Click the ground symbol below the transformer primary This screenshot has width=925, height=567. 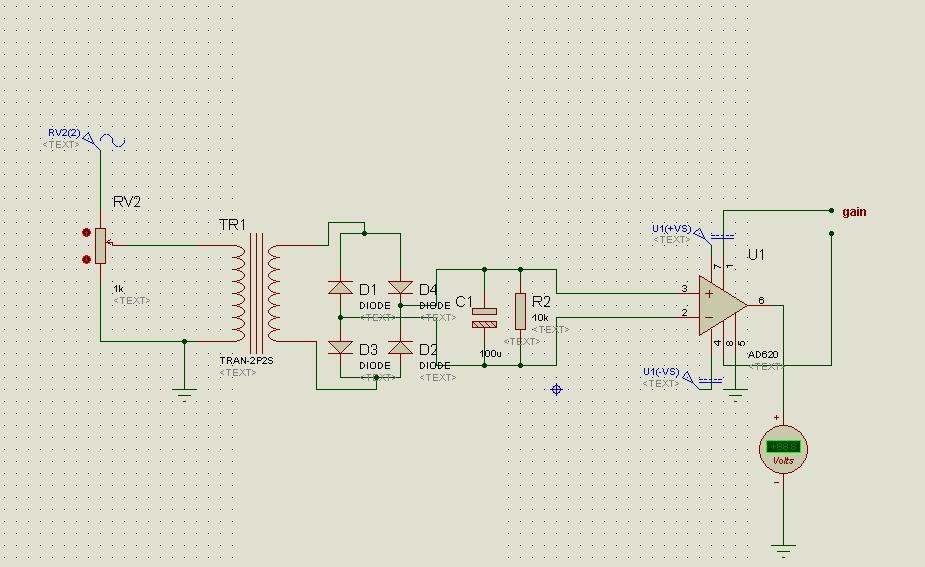pos(184,396)
